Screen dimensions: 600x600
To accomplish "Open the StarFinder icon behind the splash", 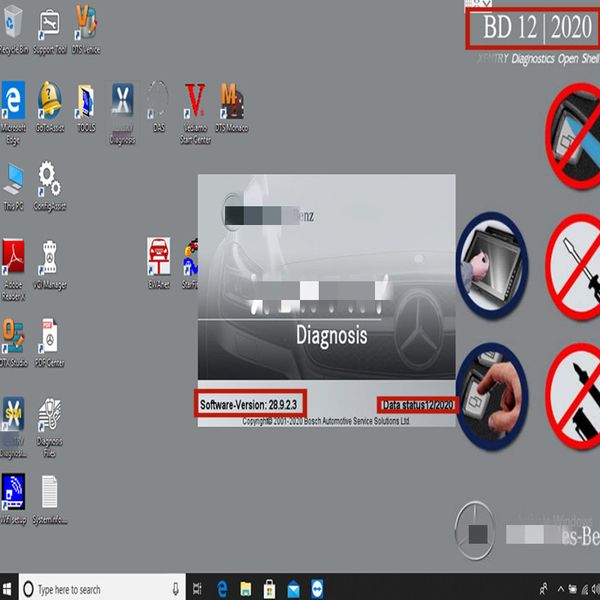I will [x=190, y=263].
